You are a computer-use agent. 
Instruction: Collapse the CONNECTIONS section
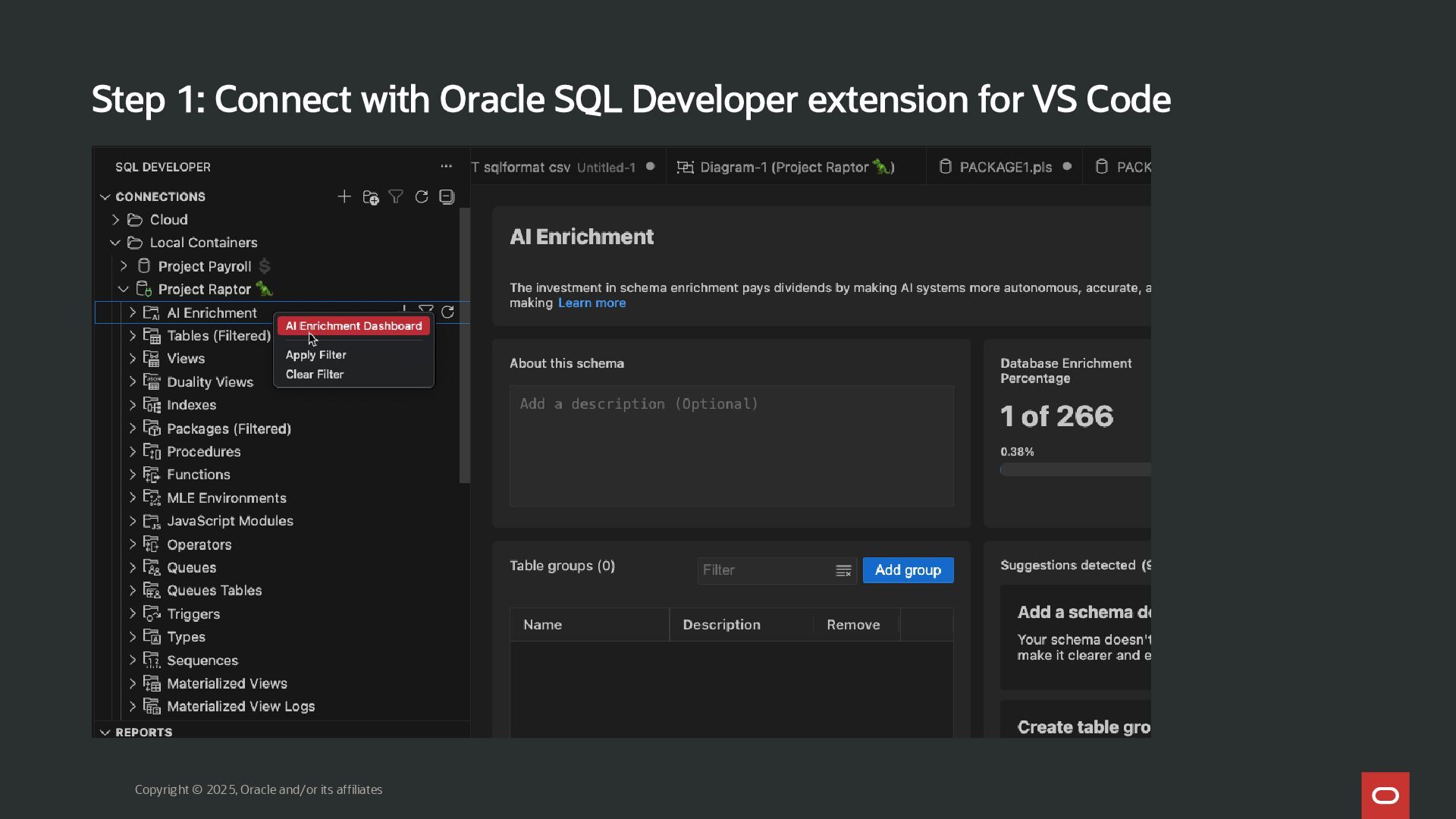pos(105,197)
